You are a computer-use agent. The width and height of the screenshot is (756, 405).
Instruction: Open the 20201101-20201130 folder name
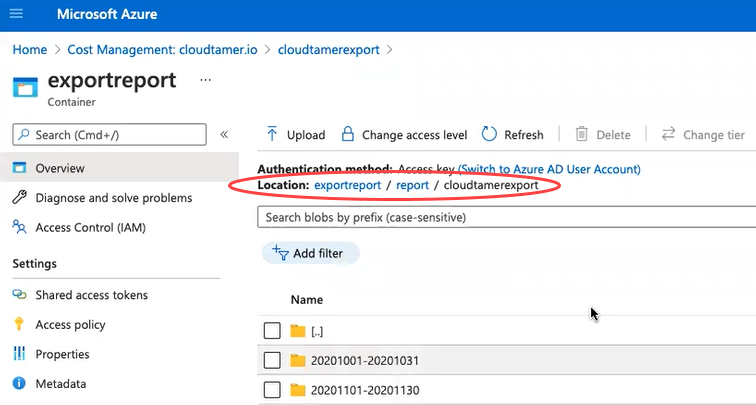(365, 390)
